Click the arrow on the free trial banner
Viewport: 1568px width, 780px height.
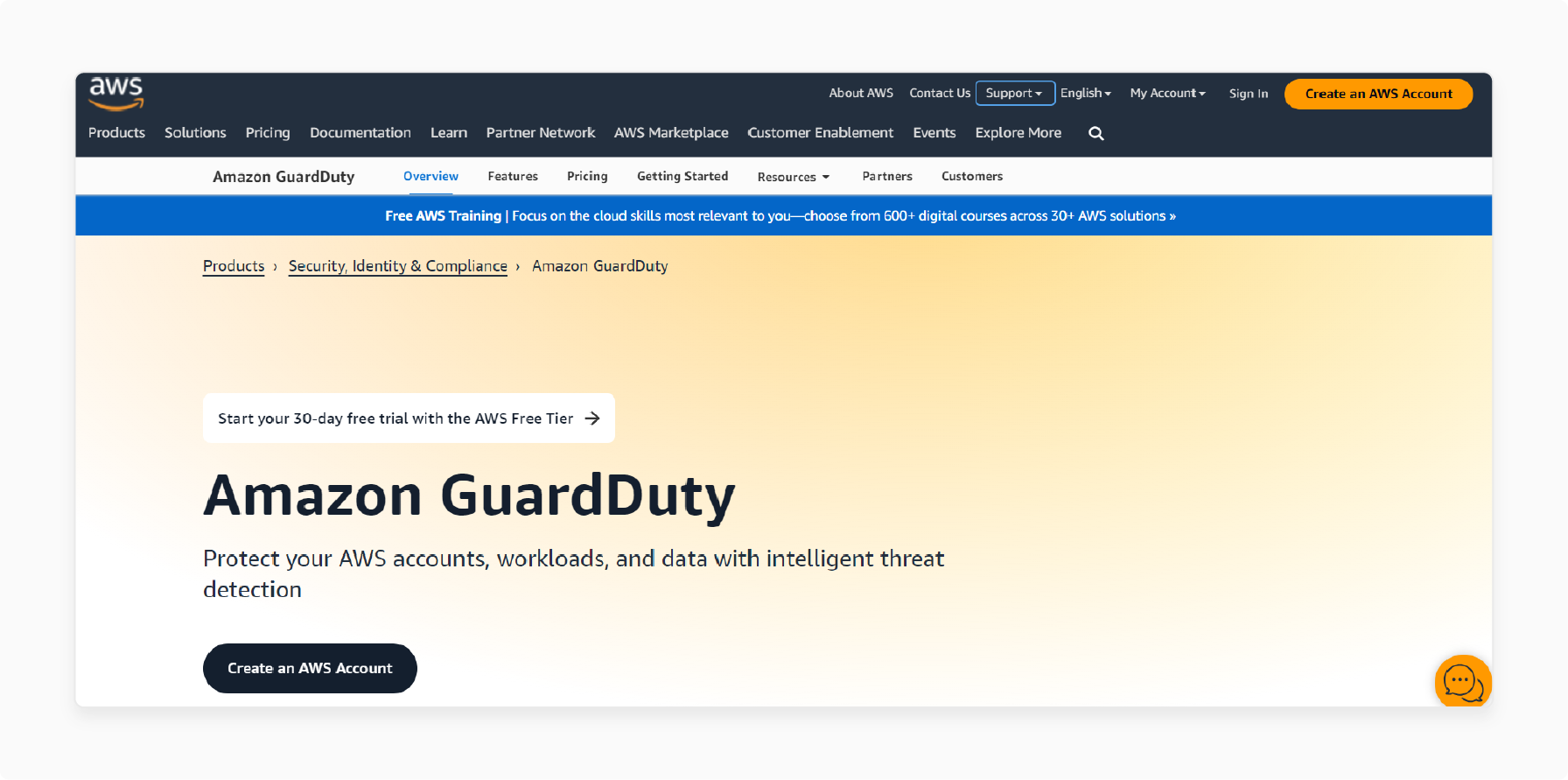(592, 418)
